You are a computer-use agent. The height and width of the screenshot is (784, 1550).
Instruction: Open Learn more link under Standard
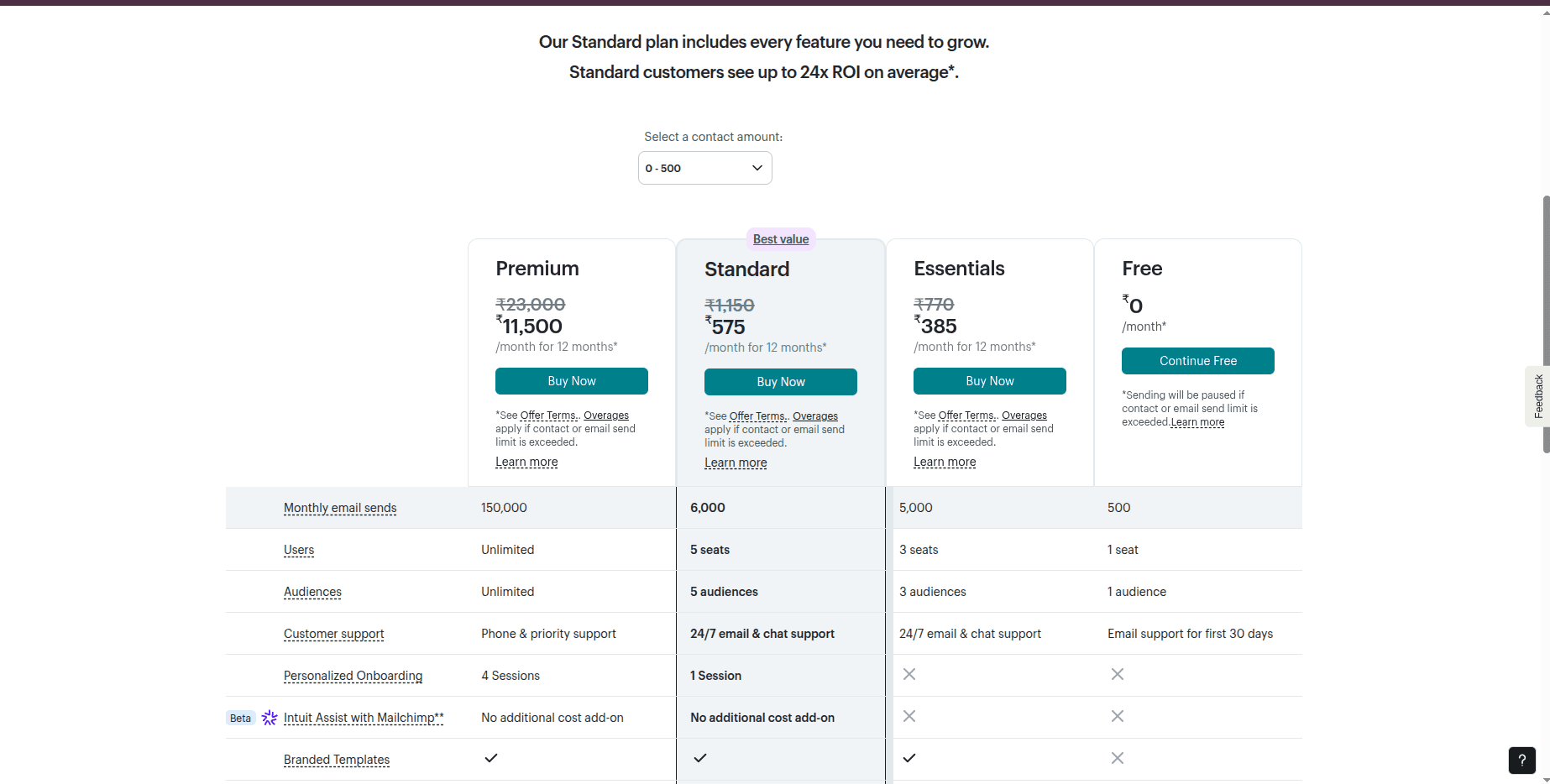[x=736, y=463]
